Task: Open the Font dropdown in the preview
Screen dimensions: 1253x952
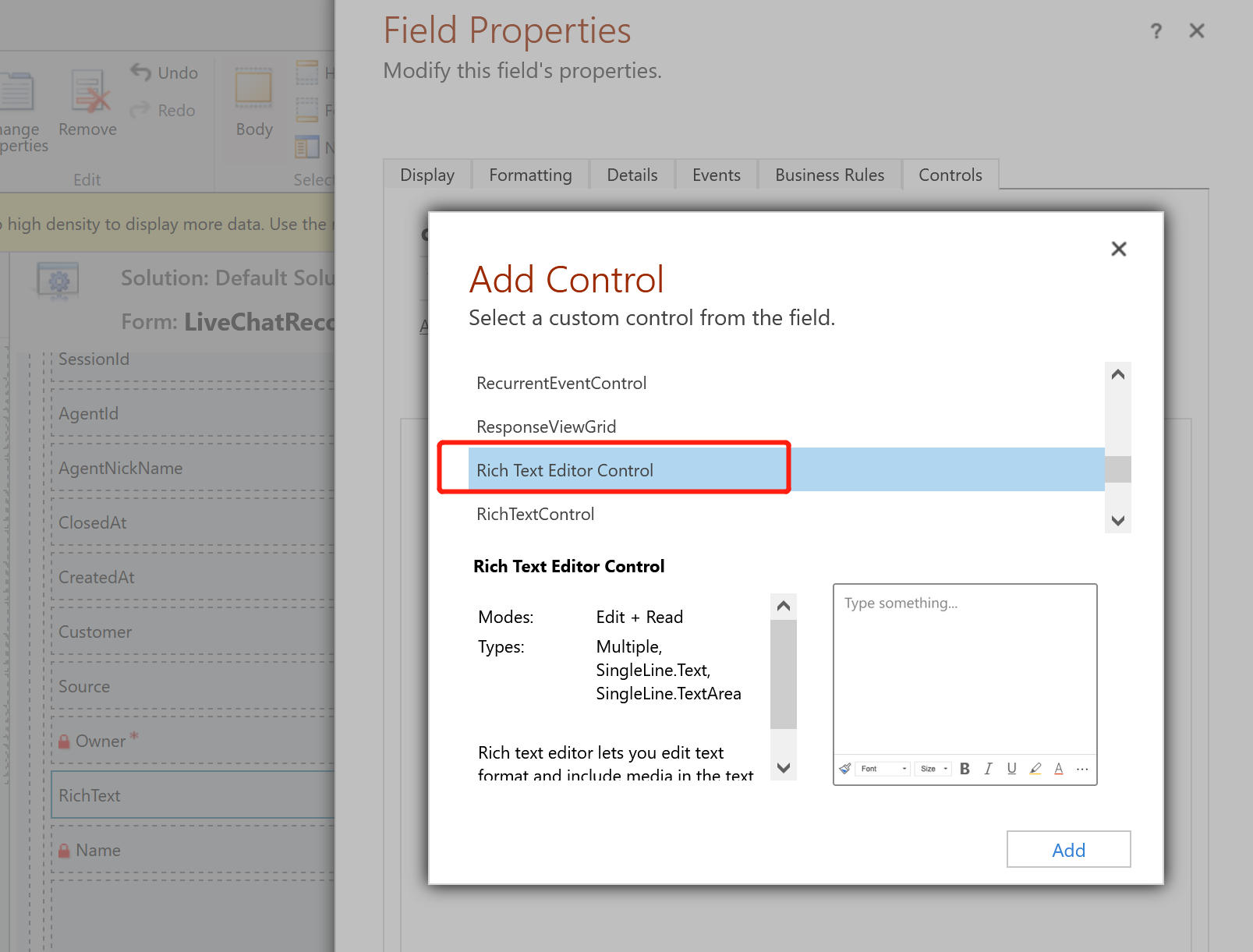Action: point(881,769)
